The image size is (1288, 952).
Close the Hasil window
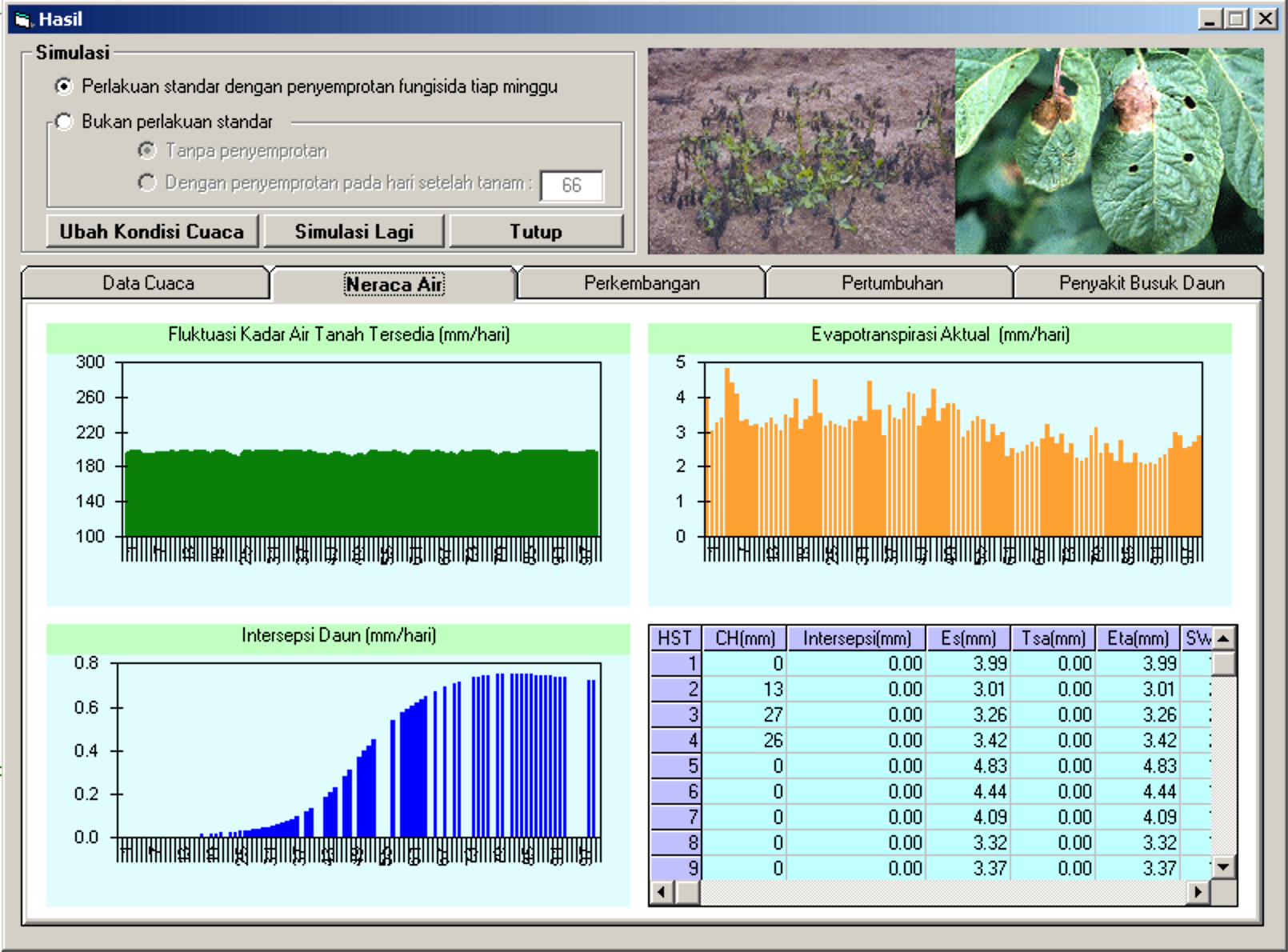1265,19
